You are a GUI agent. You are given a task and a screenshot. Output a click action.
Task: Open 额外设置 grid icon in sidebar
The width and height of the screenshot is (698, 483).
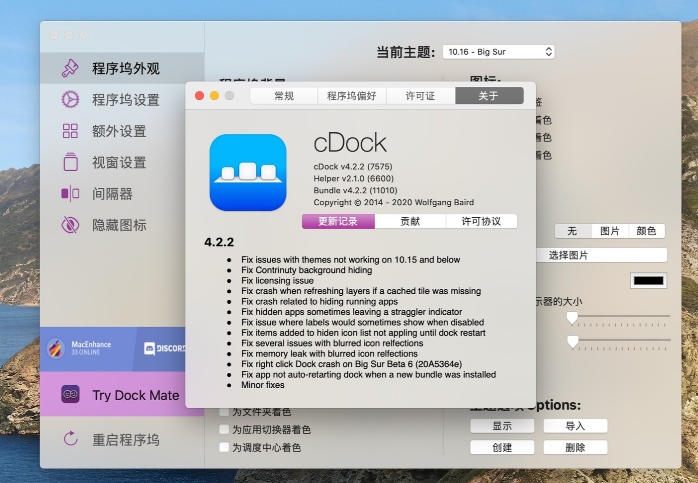(70, 131)
